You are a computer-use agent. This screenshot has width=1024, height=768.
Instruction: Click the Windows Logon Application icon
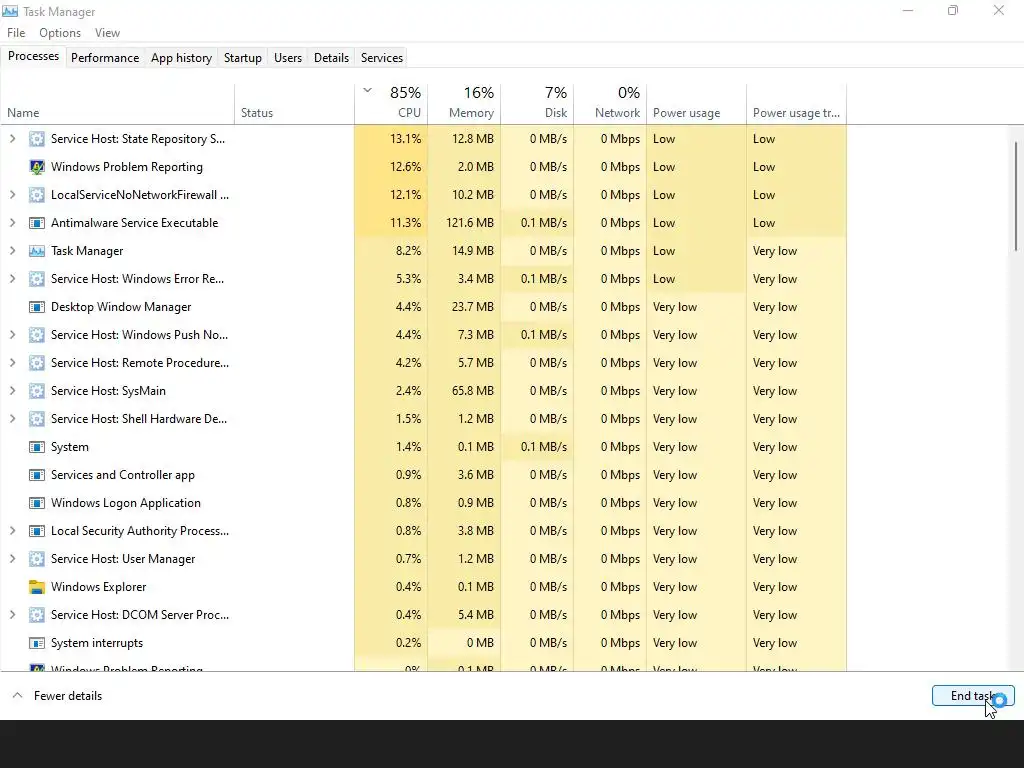pyautogui.click(x=37, y=504)
